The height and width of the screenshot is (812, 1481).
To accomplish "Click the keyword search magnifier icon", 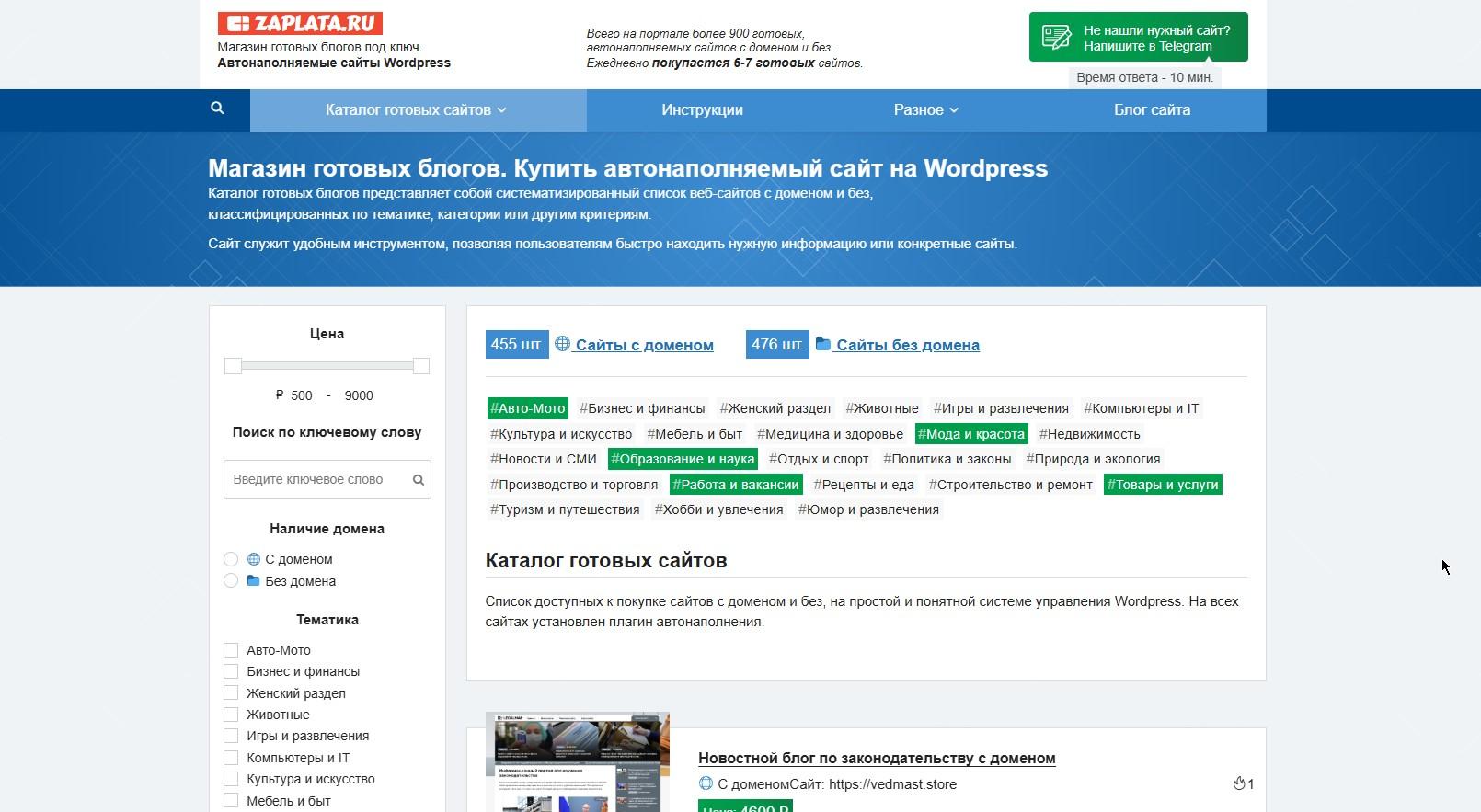I will (419, 480).
